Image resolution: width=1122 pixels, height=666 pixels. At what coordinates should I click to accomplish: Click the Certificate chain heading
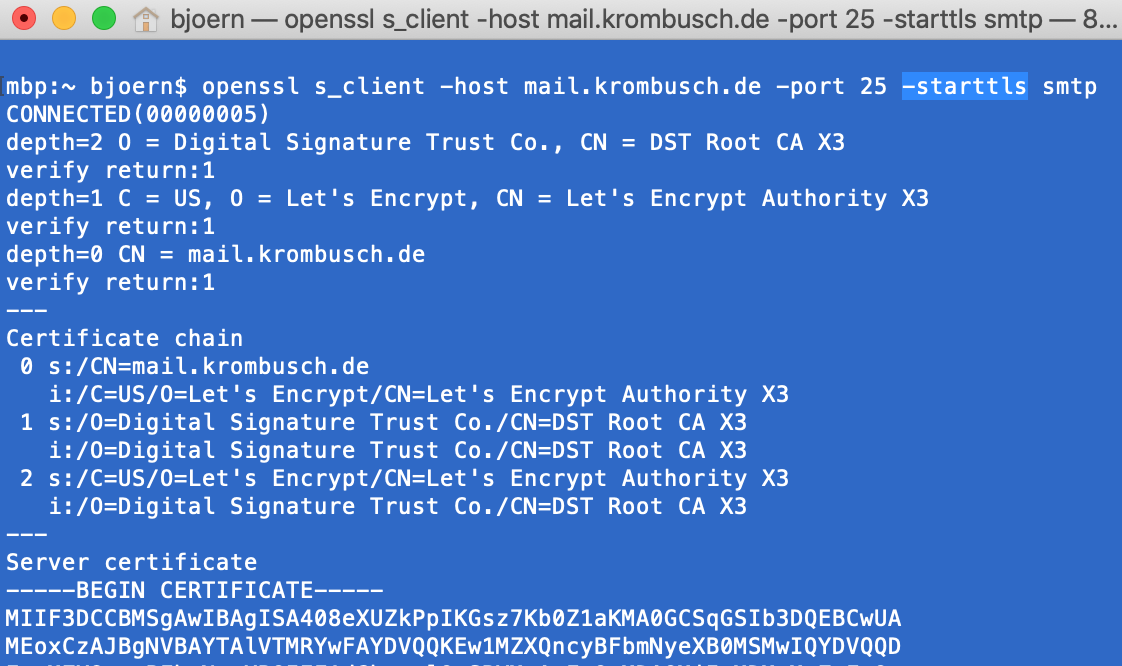(125, 338)
